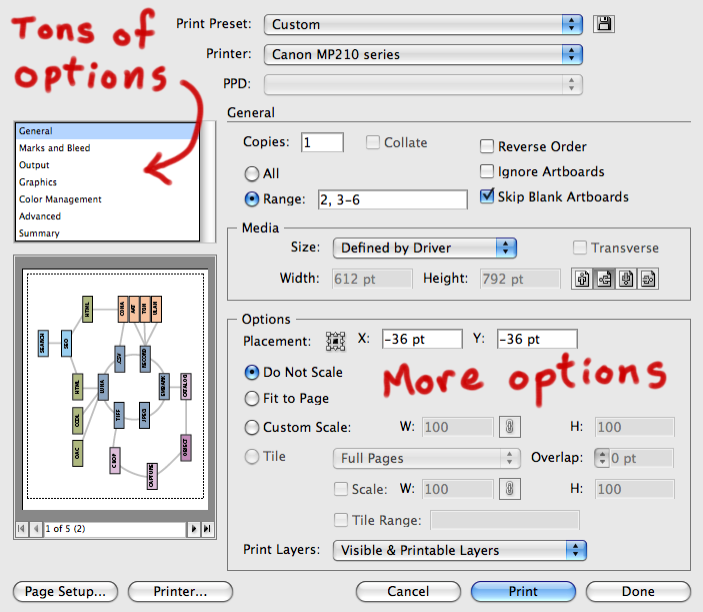Viewport: 703px width, 612px height.
Task: Select the landscape left orientation icon
Action: [x=604, y=279]
